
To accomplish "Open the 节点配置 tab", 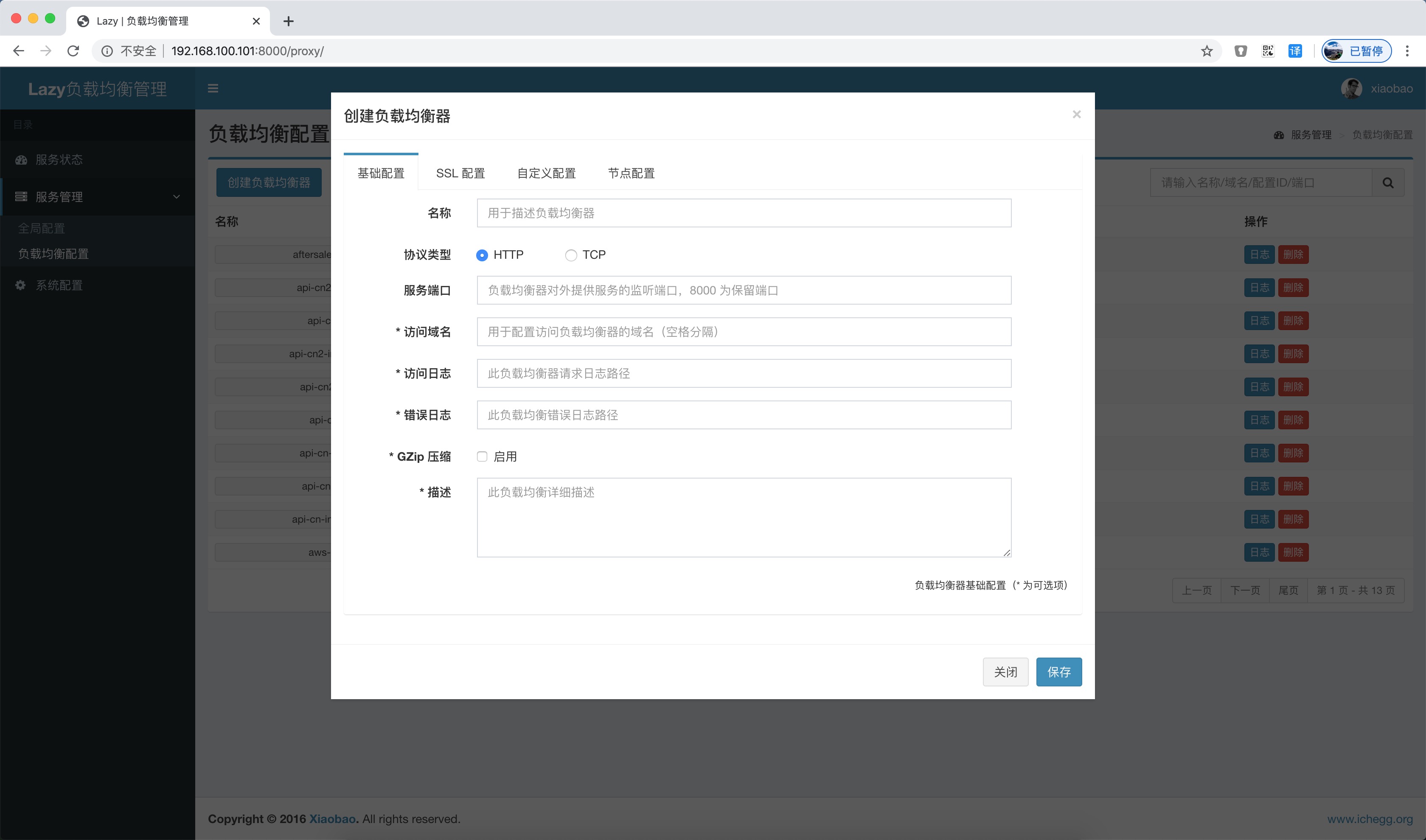I will 631,173.
